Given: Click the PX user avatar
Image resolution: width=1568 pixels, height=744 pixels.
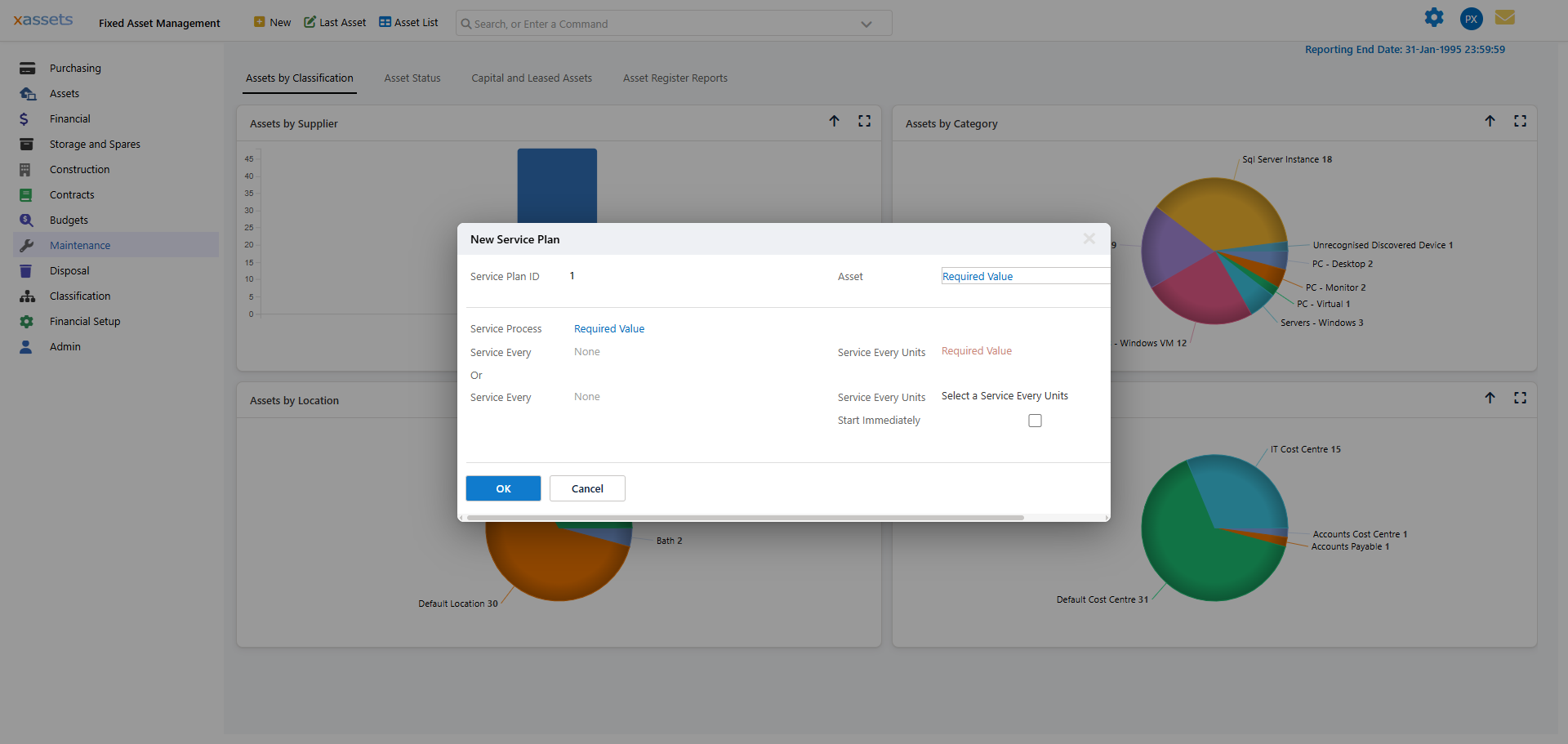Looking at the screenshot, I should (x=1471, y=19).
